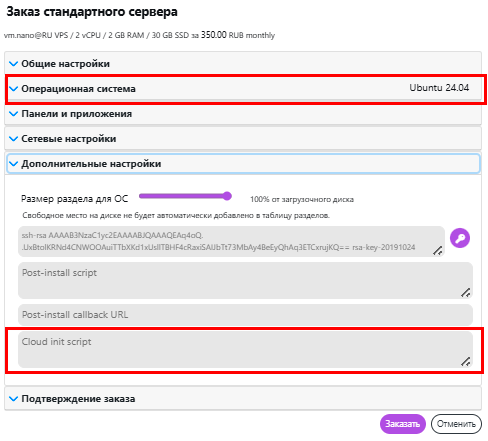Click the purple SSH key icon button
This screenshot has height=441, width=488.
pos(460,238)
